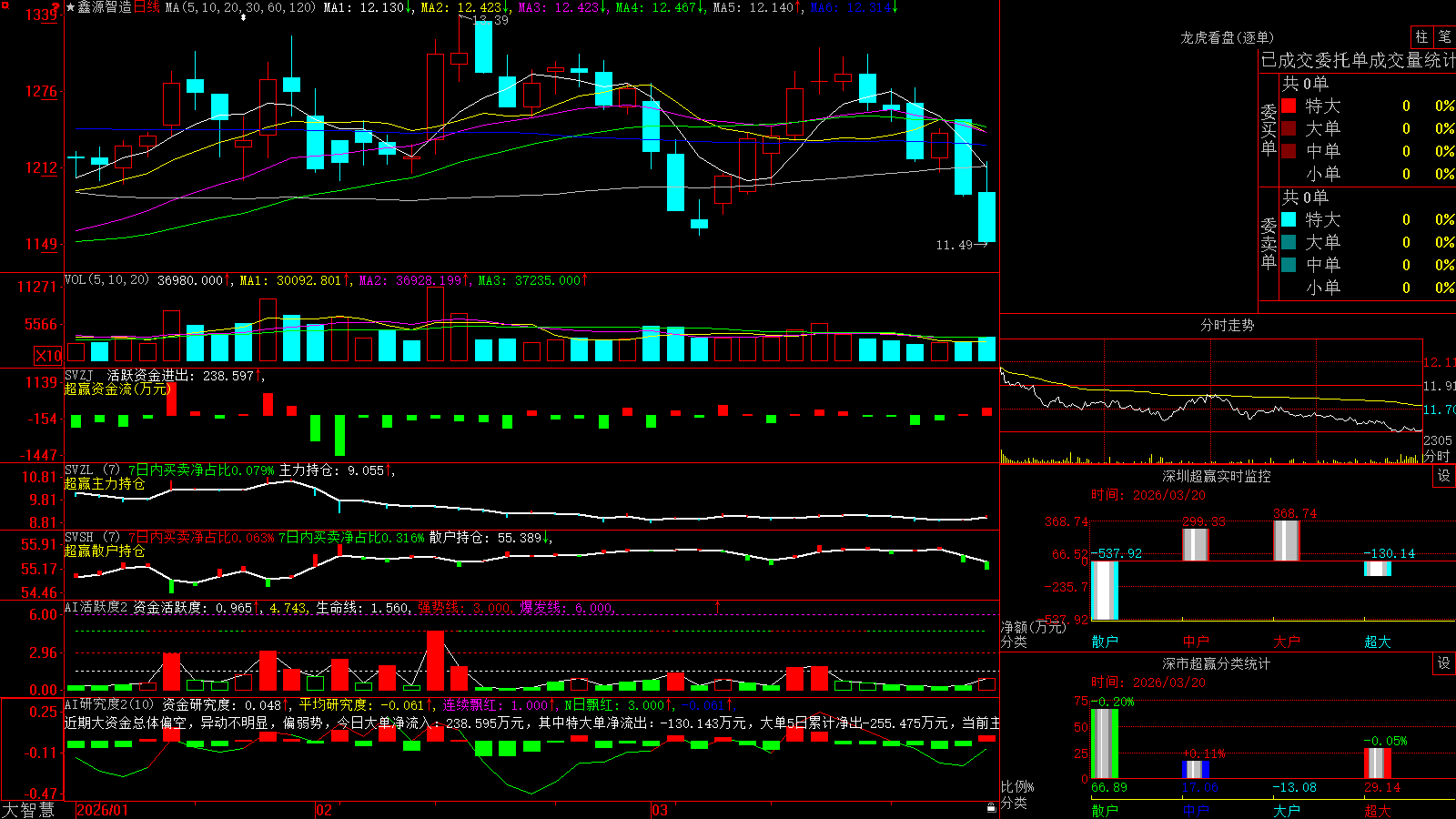The height and width of the screenshot is (819, 1456).
Task: Click the 中户 category in 深圳超赢实时监控
Action: (1196, 642)
